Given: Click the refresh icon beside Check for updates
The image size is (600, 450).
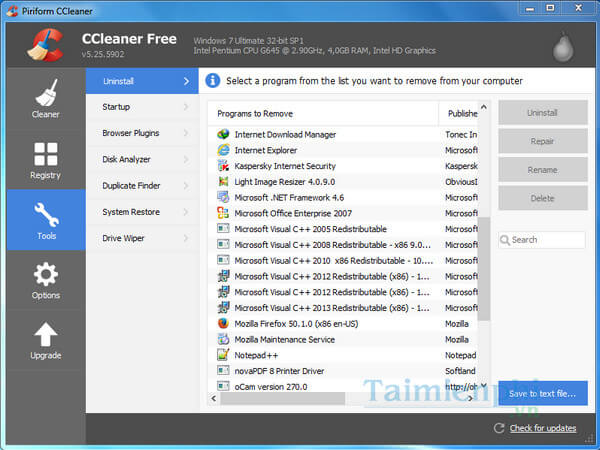Looking at the screenshot, I should [x=499, y=428].
